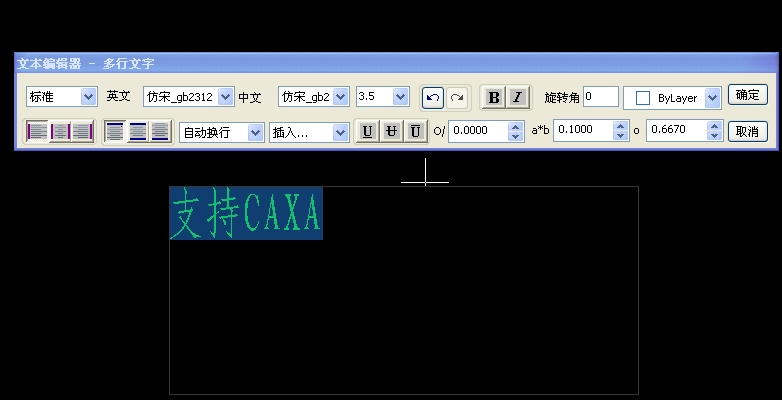This screenshot has width=782, height=400.
Task: Toggle underline formatting
Action: [x=368, y=132]
